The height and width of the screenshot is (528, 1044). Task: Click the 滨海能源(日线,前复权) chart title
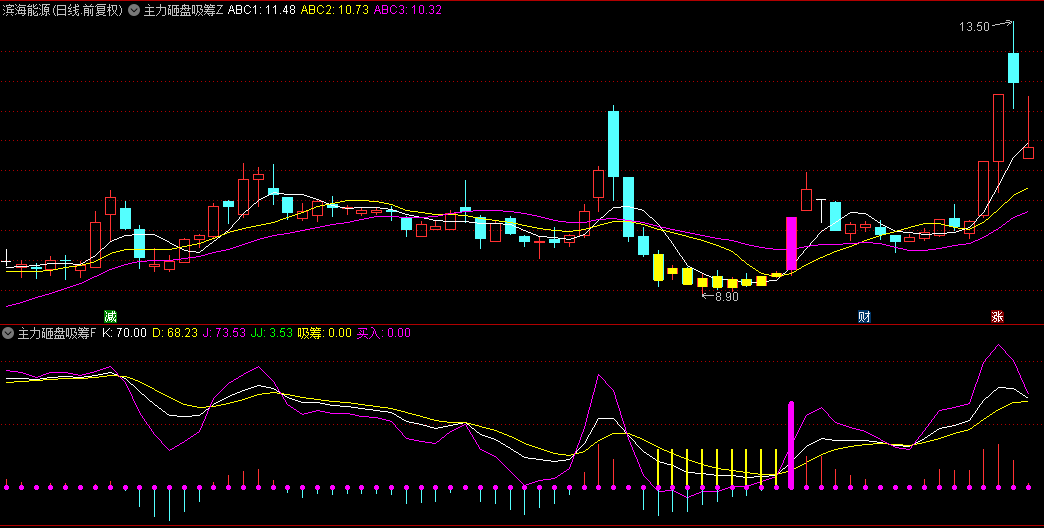(63, 11)
